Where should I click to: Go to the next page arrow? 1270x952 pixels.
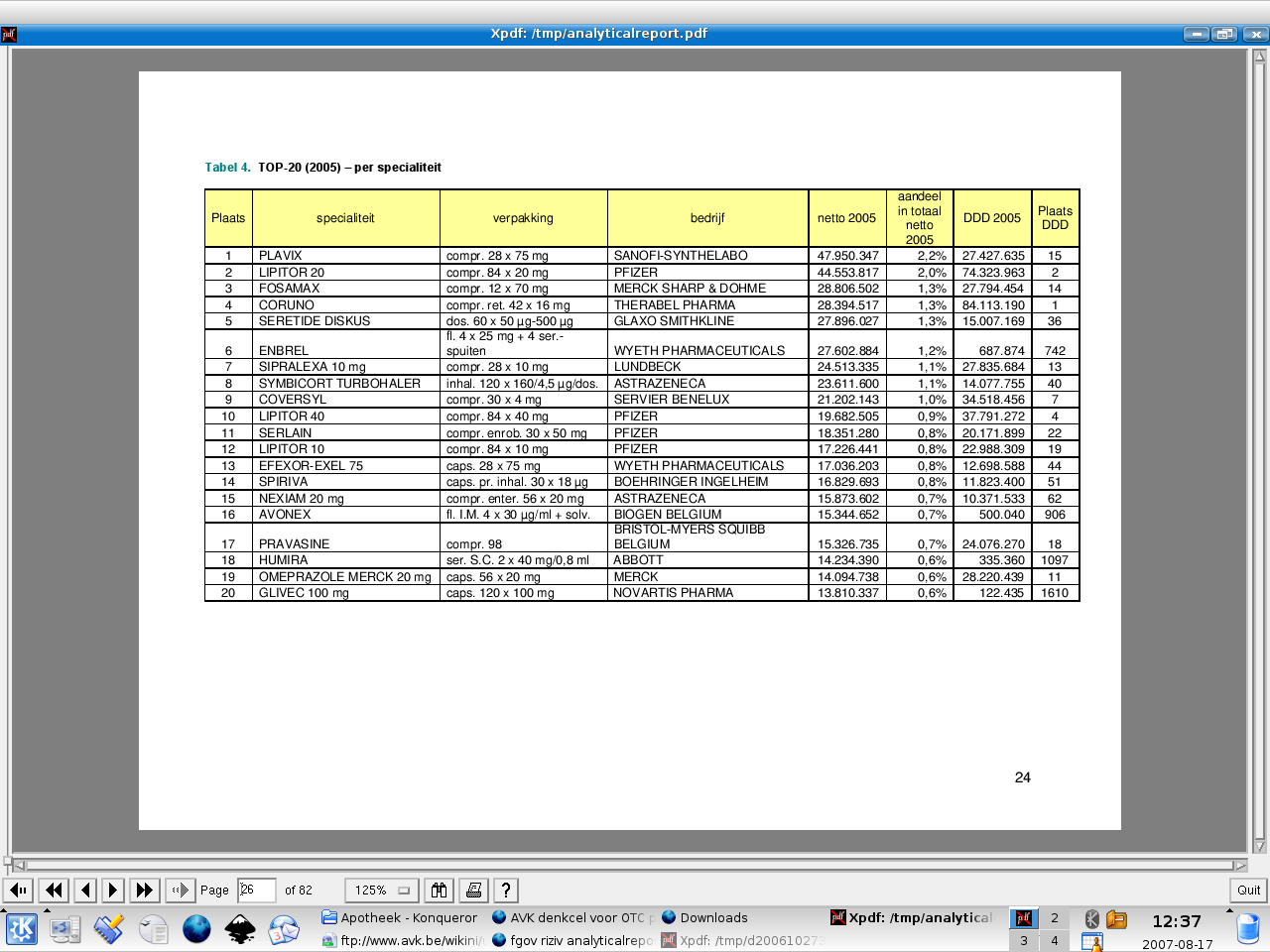[x=113, y=891]
